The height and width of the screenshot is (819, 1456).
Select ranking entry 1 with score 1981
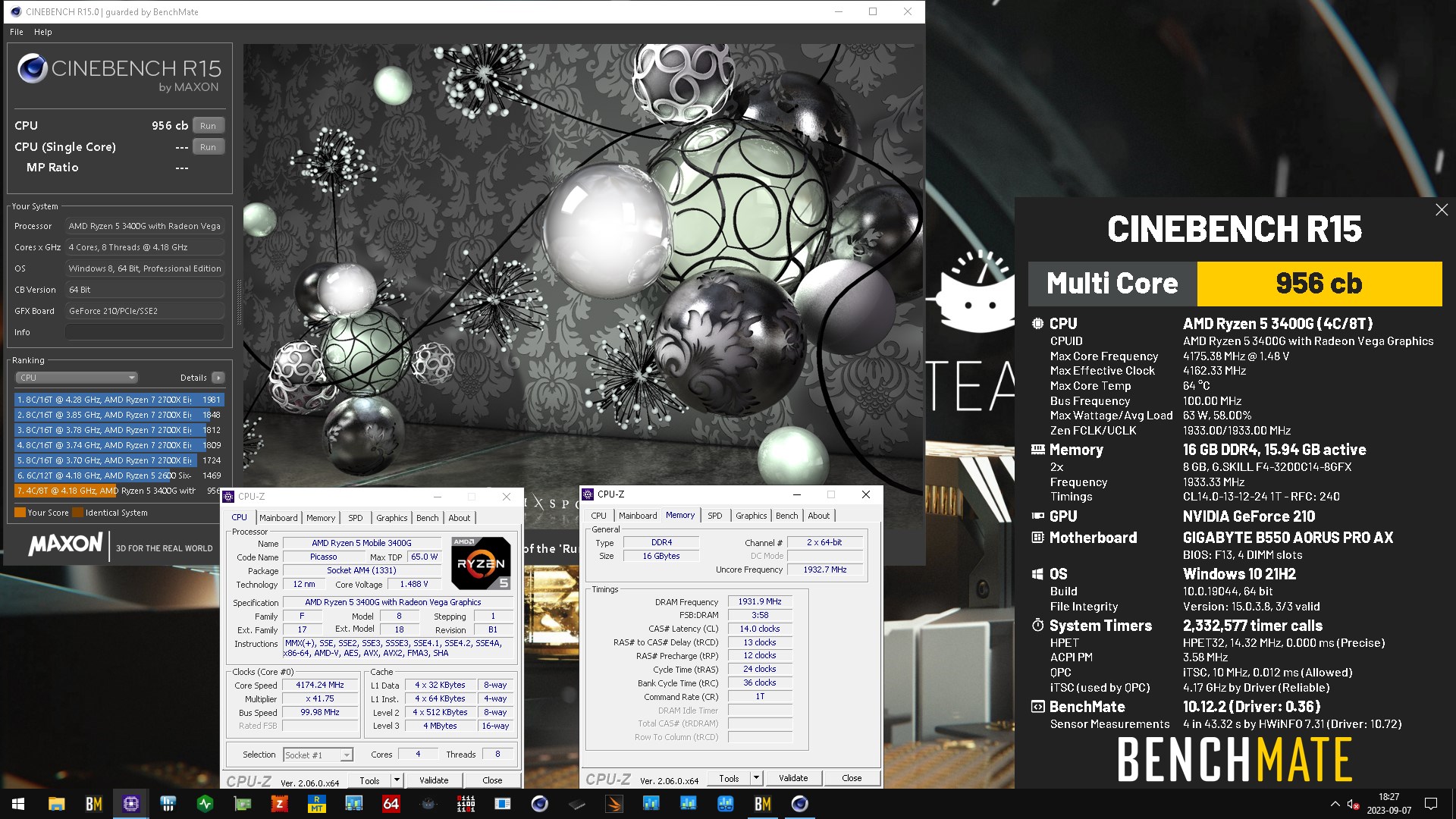(x=119, y=400)
